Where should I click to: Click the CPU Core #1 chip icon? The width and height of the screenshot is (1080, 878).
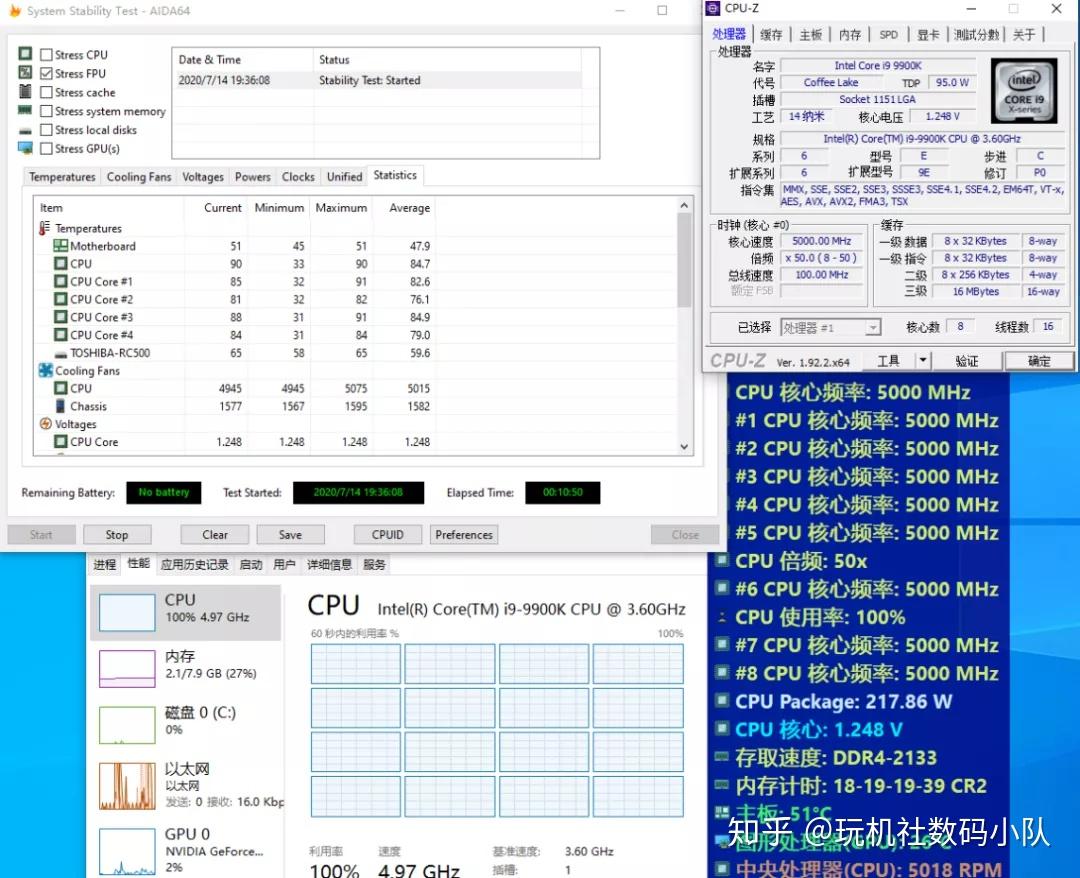tap(61, 282)
